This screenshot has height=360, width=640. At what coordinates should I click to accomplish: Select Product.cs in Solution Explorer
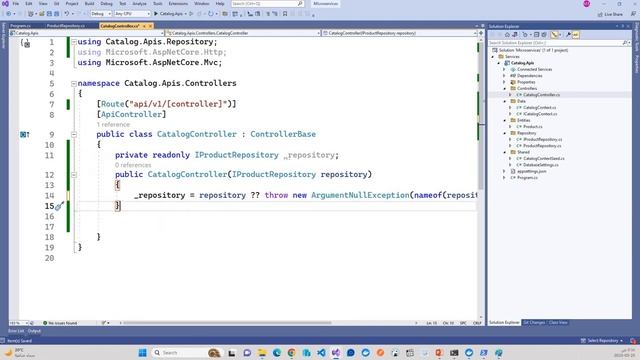pos(533,127)
